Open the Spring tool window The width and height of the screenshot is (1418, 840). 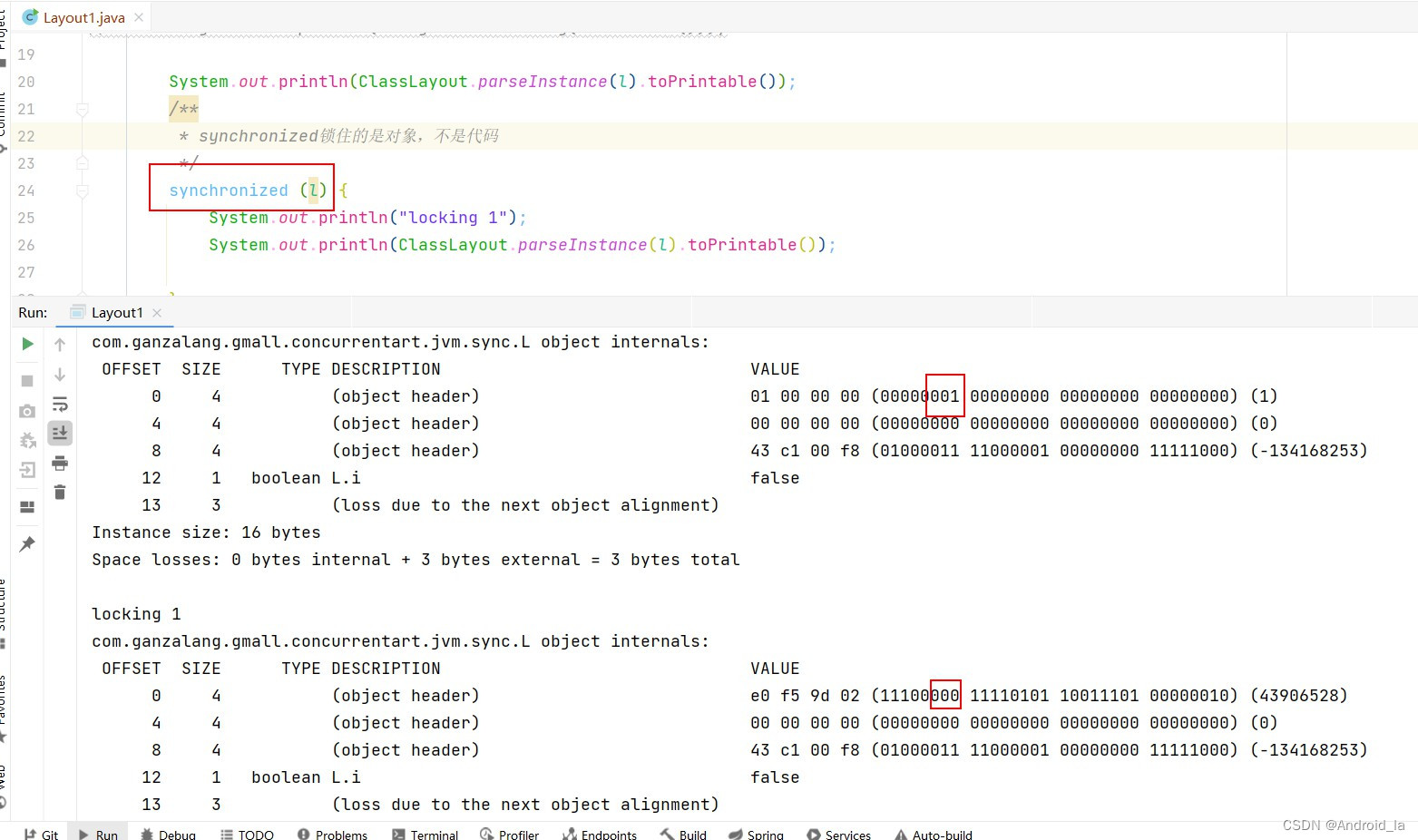756,834
